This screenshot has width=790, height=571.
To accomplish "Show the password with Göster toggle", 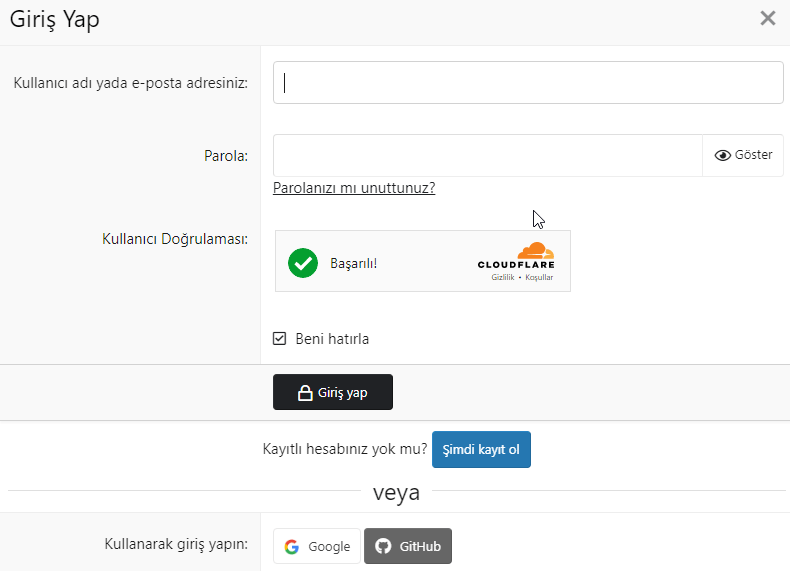I will (x=743, y=155).
